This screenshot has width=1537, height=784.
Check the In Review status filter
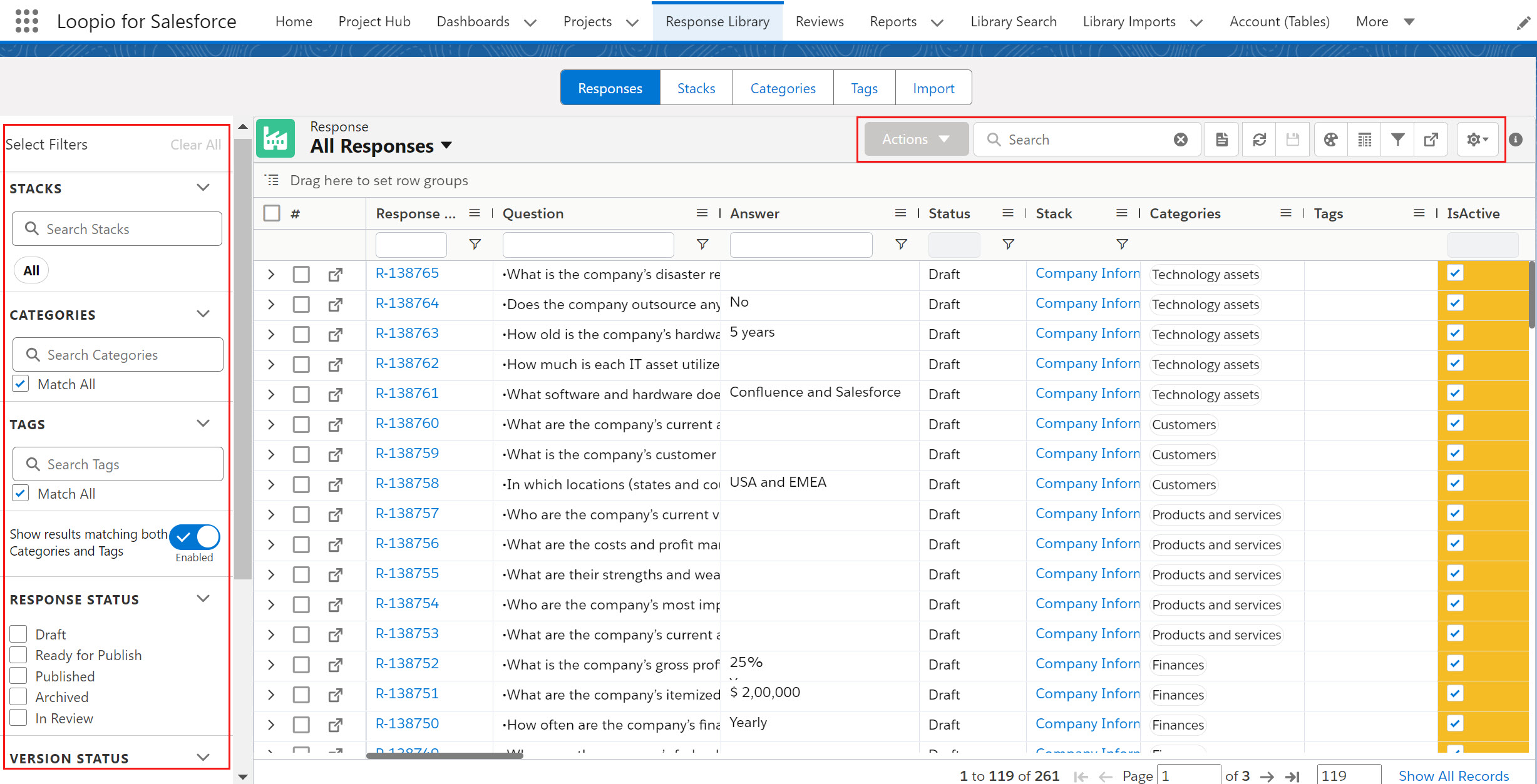19,718
